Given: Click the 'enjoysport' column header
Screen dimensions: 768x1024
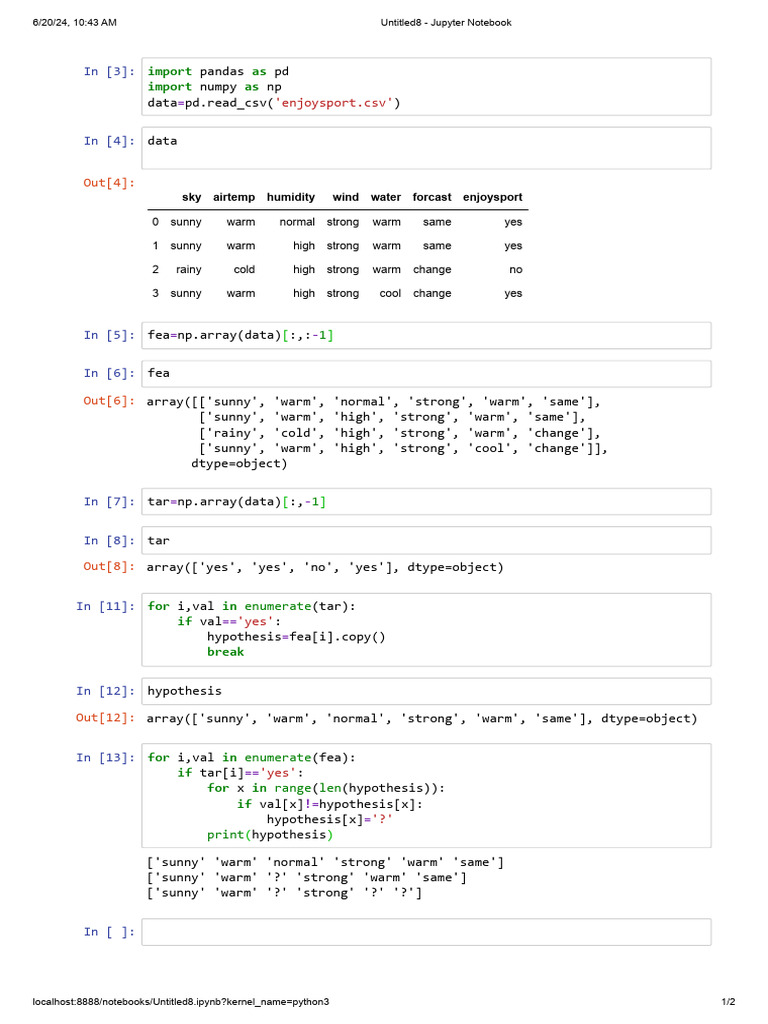Looking at the screenshot, I should click(x=492, y=197).
